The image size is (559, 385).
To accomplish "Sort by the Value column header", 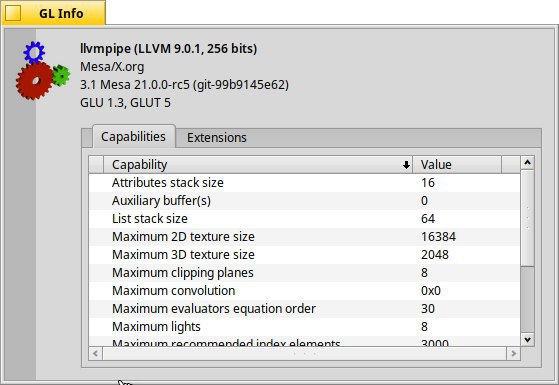I will point(457,165).
